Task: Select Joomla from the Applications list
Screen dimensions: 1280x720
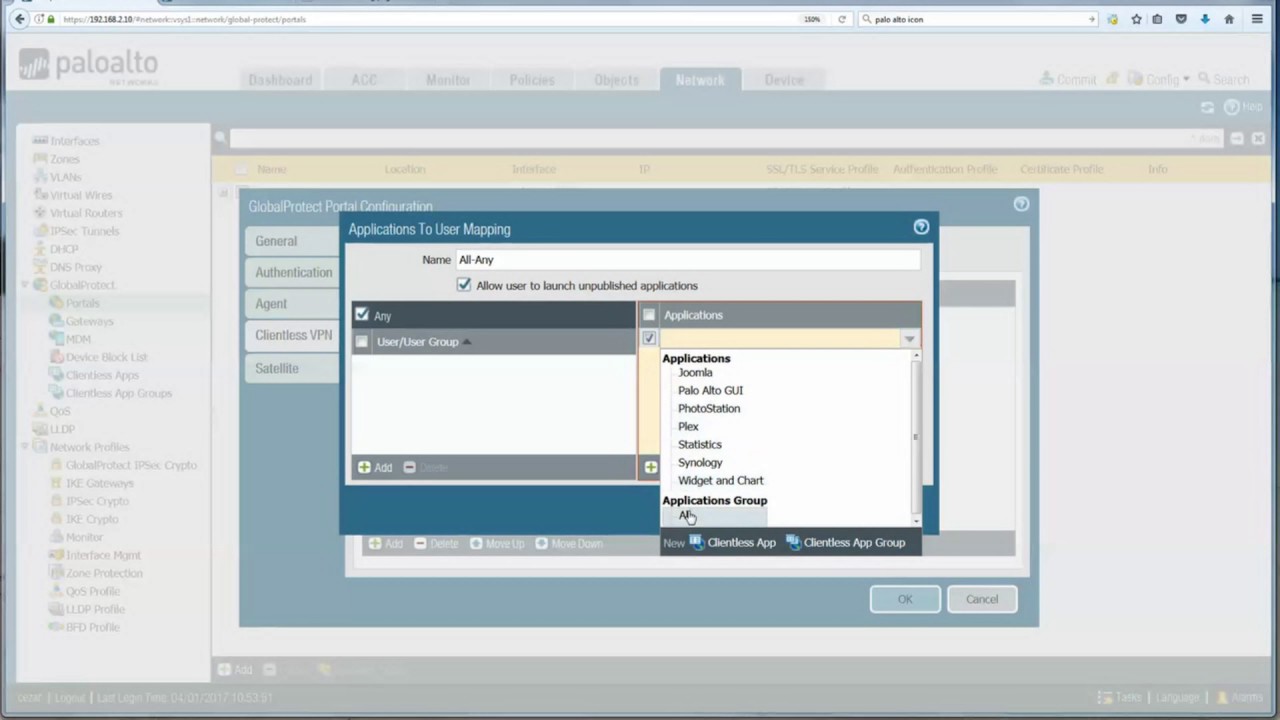Action: 695,372
